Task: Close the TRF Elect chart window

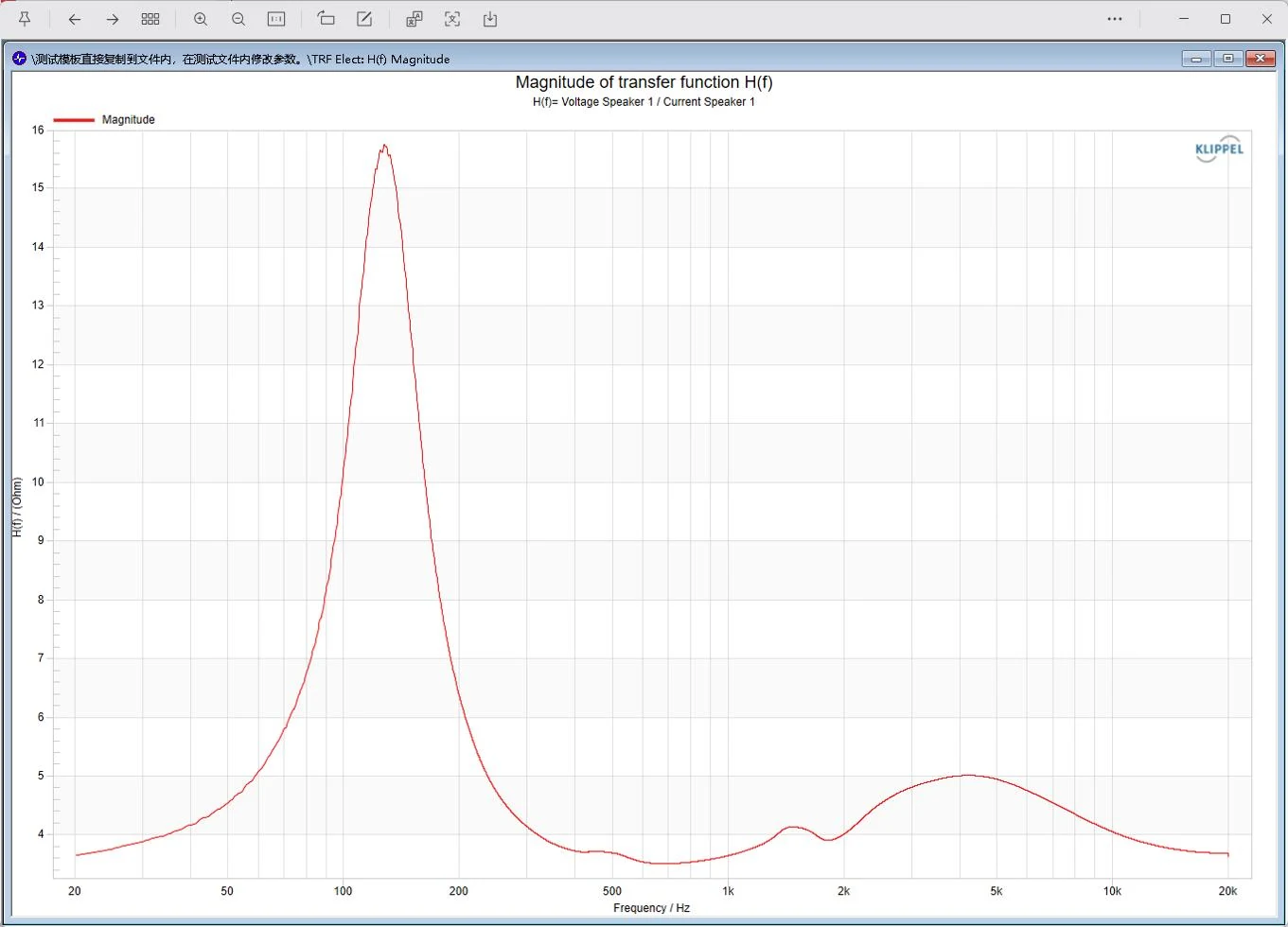Action: click(x=1261, y=59)
